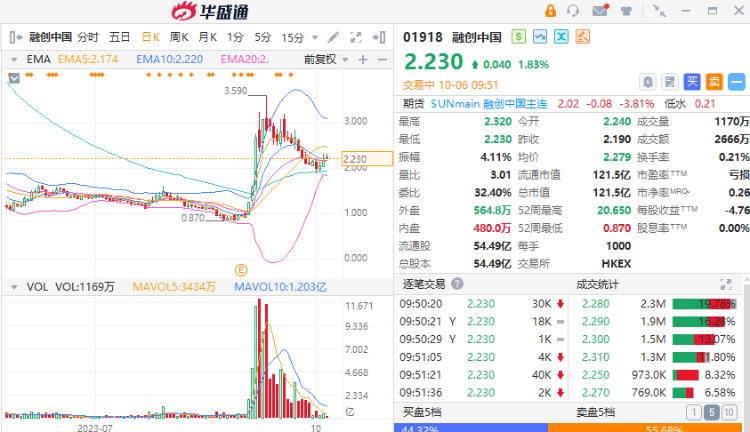Click the teal X badge icon
Screen dimensions: 750x432
[x=561, y=36]
